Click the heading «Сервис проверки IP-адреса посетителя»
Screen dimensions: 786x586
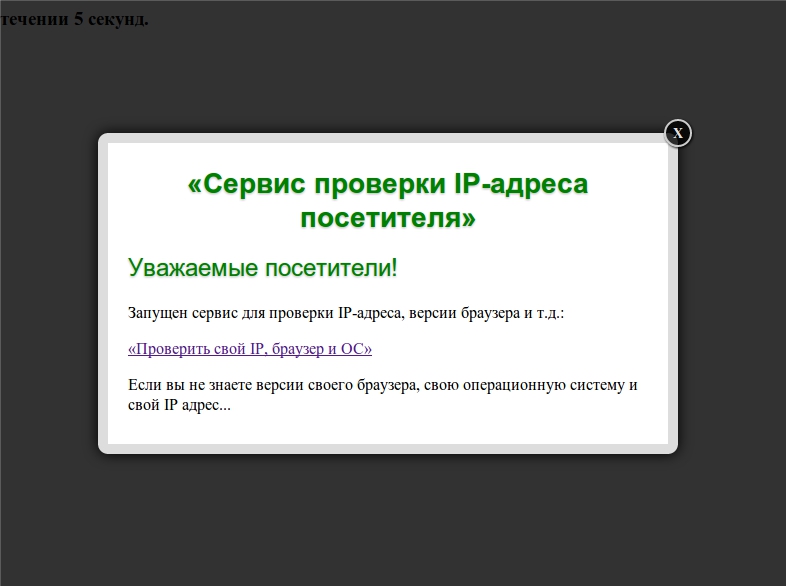388,201
